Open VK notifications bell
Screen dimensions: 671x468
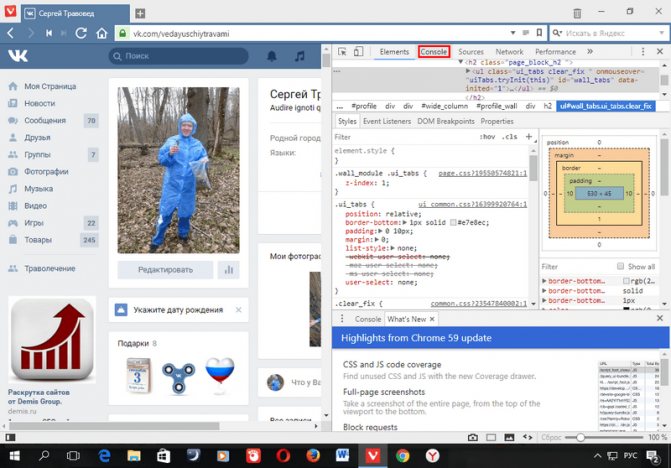point(272,56)
